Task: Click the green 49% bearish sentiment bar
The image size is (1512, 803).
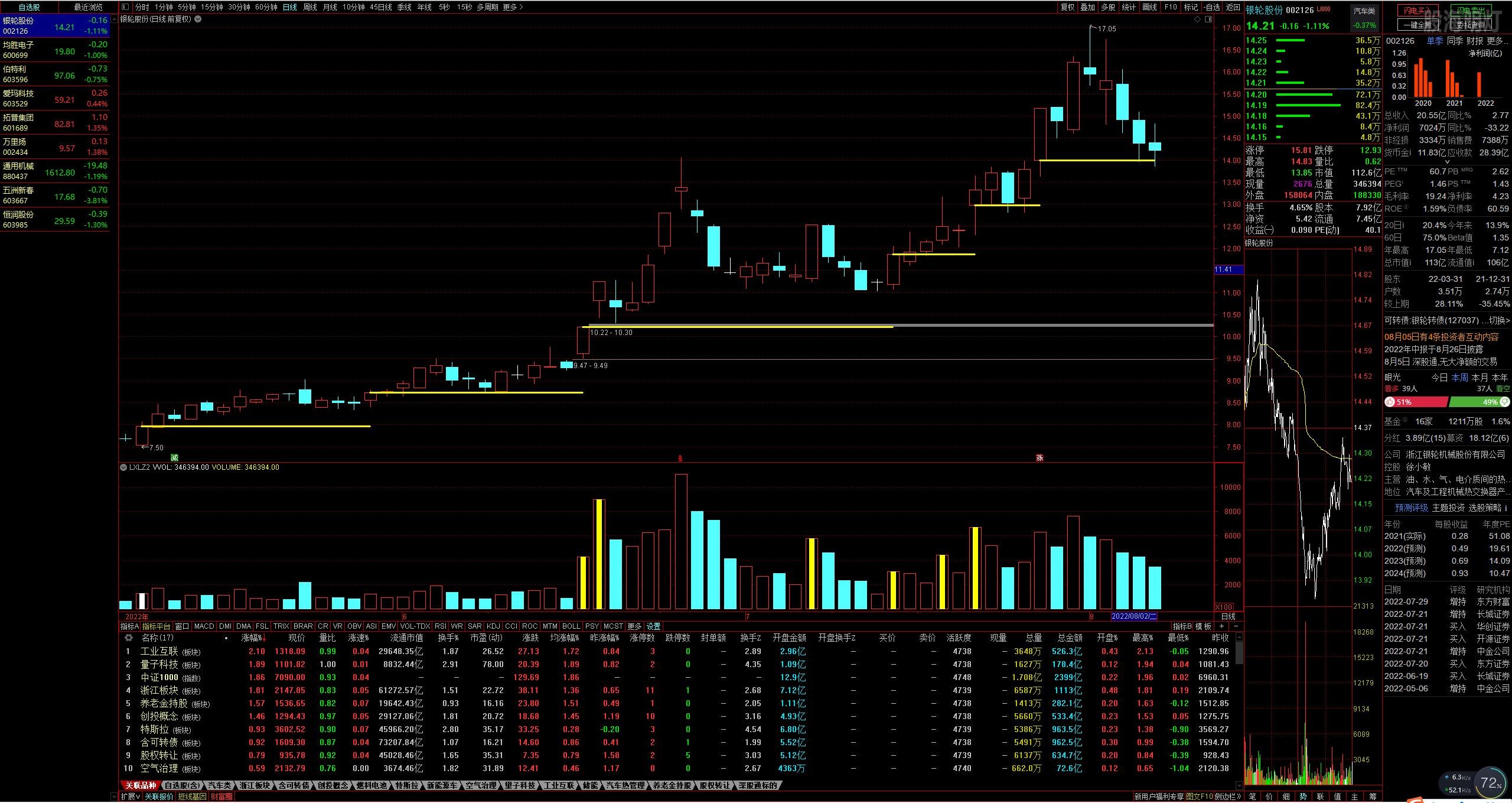Action: coord(1480,402)
